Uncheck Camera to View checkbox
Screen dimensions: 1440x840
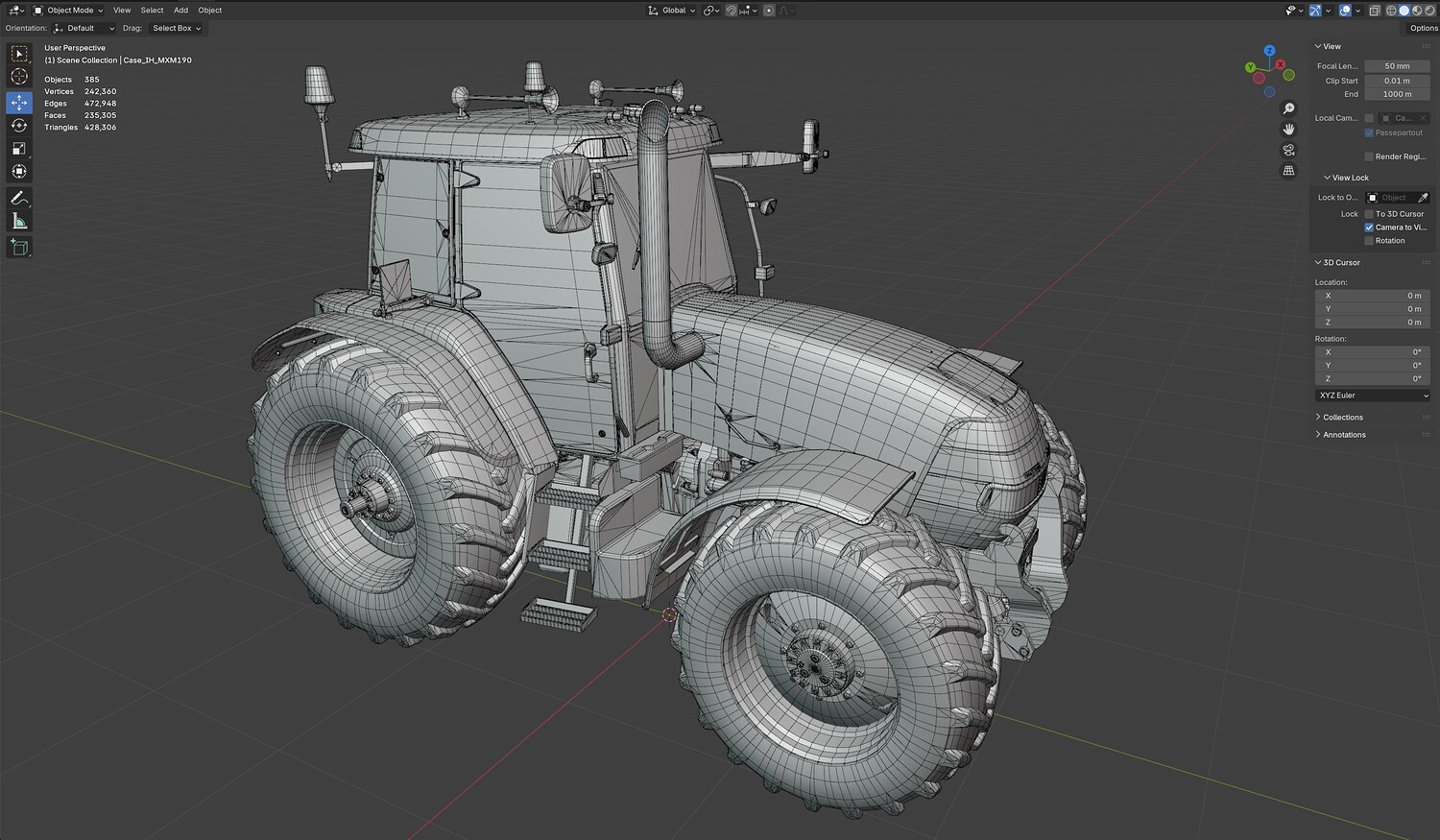point(1369,228)
